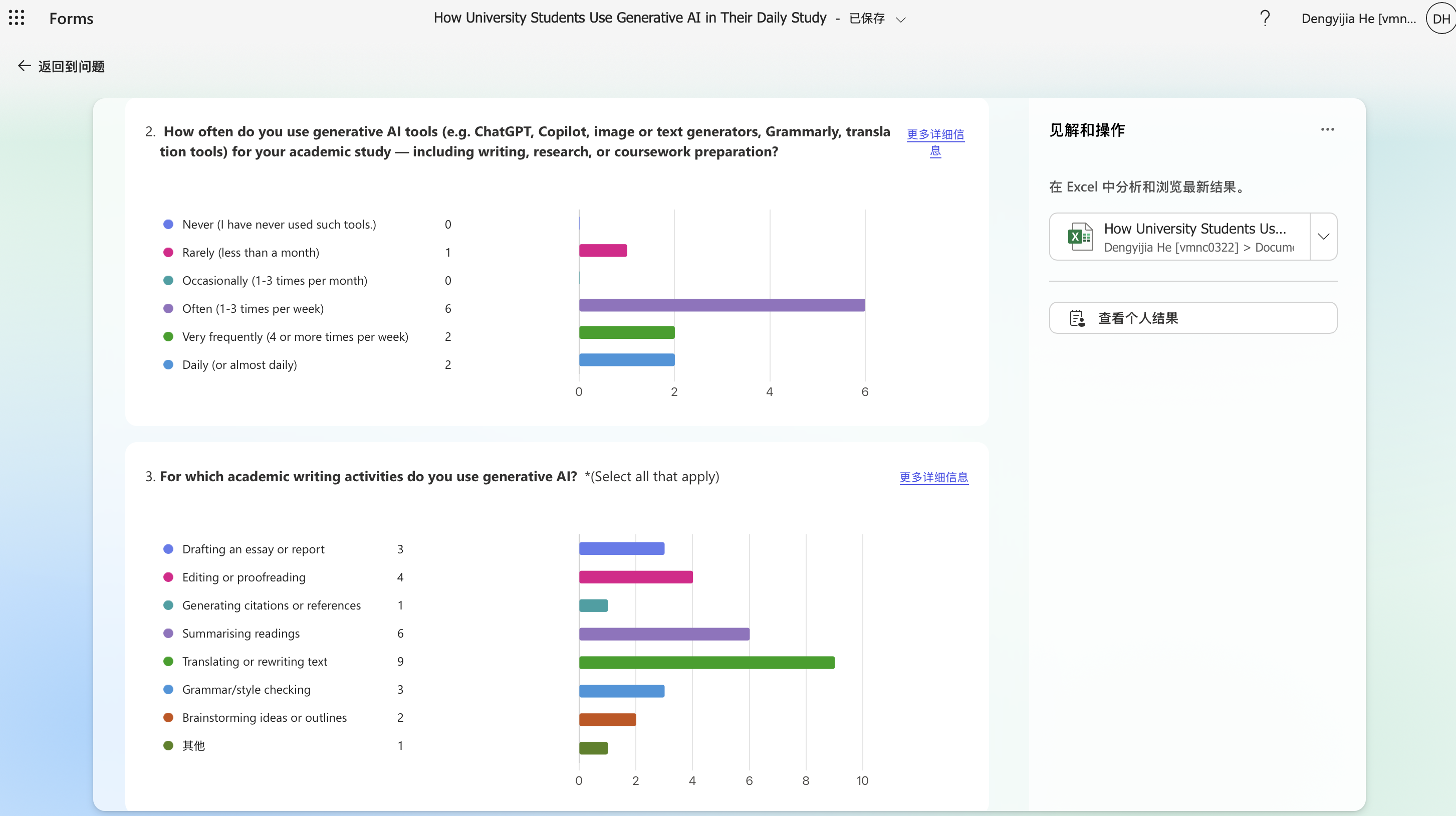
Task: Click the help question mark icon
Action: click(x=1265, y=18)
